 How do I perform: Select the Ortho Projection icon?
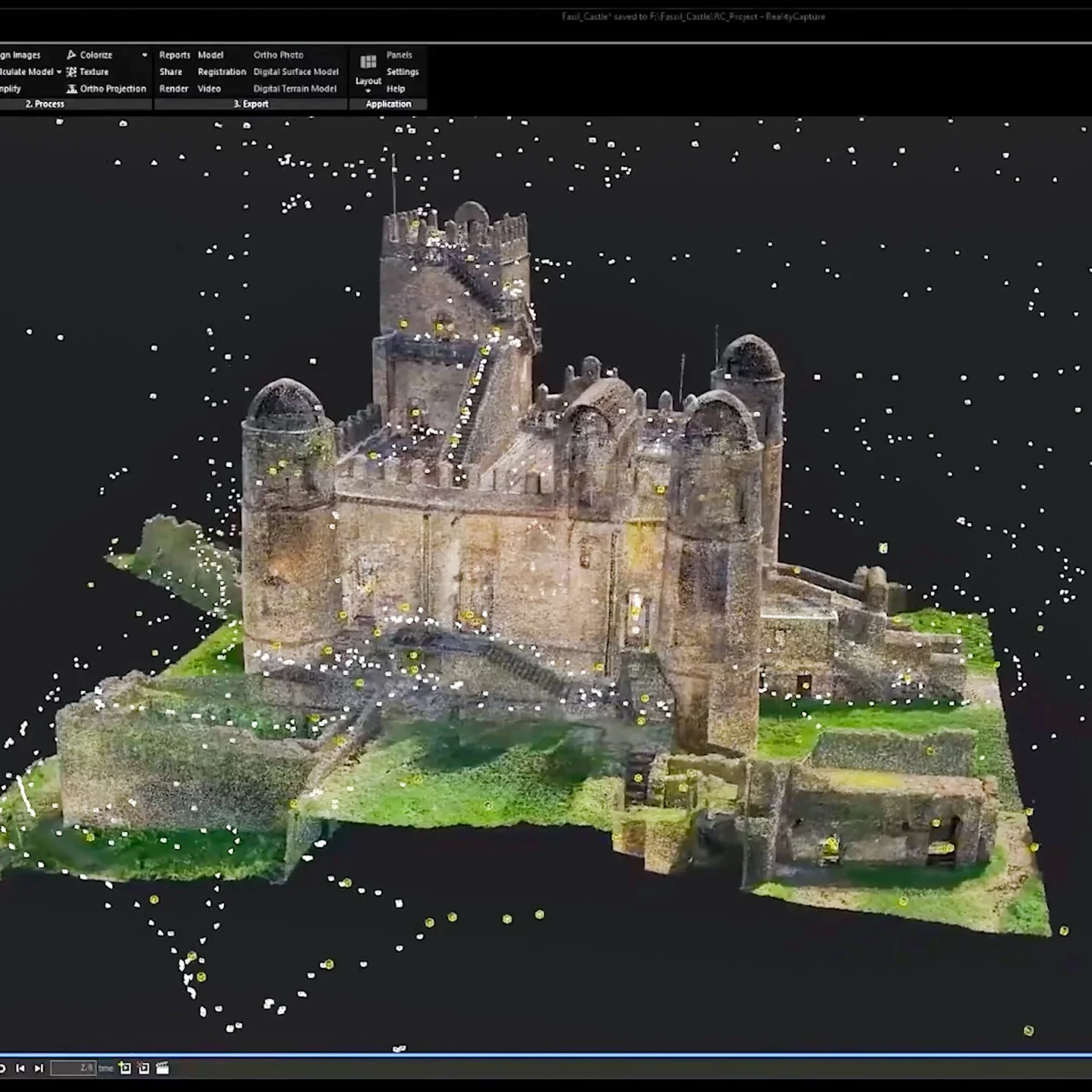coord(71,89)
